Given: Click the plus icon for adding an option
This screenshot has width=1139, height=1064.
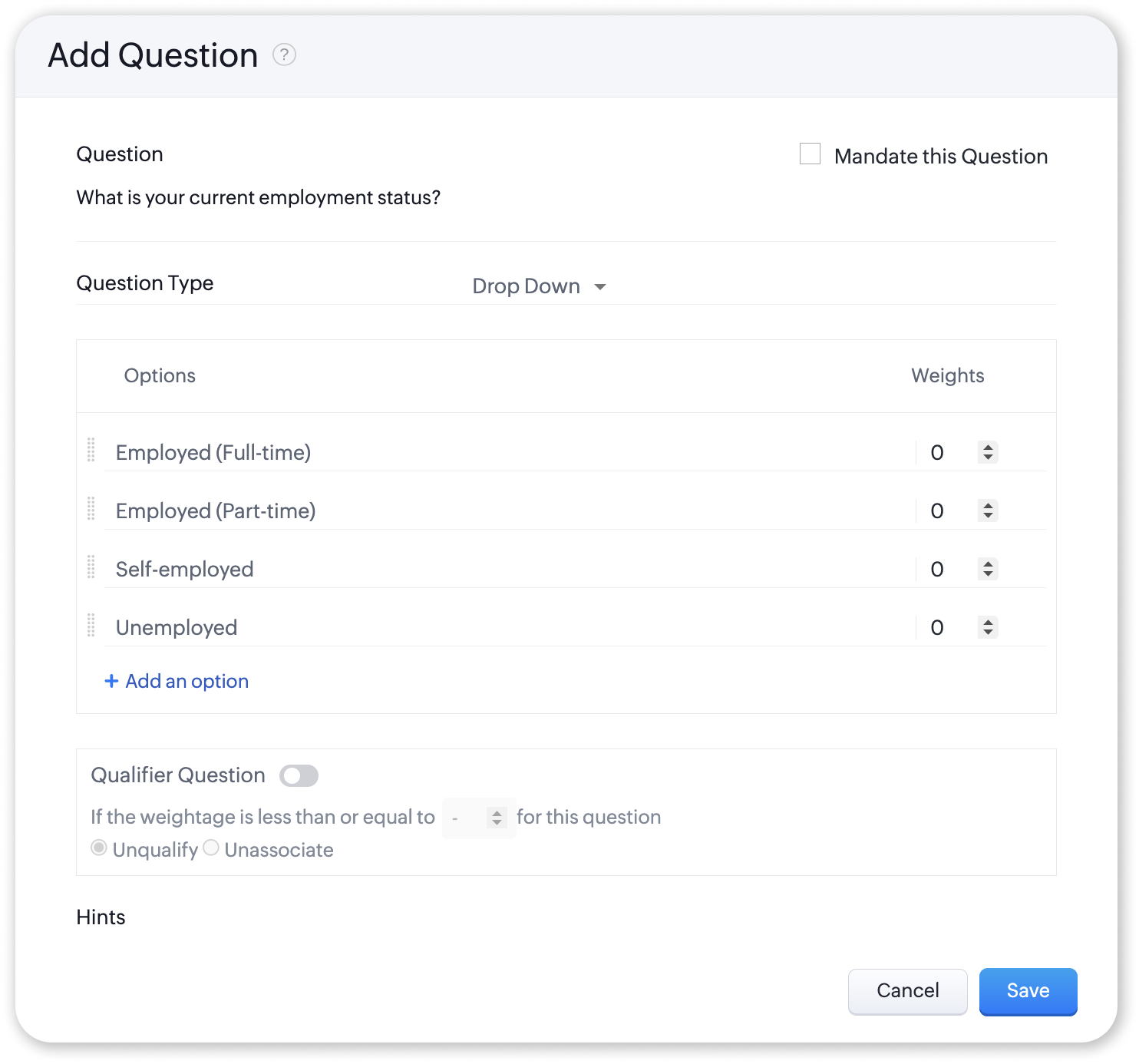Looking at the screenshot, I should (x=111, y=681).
